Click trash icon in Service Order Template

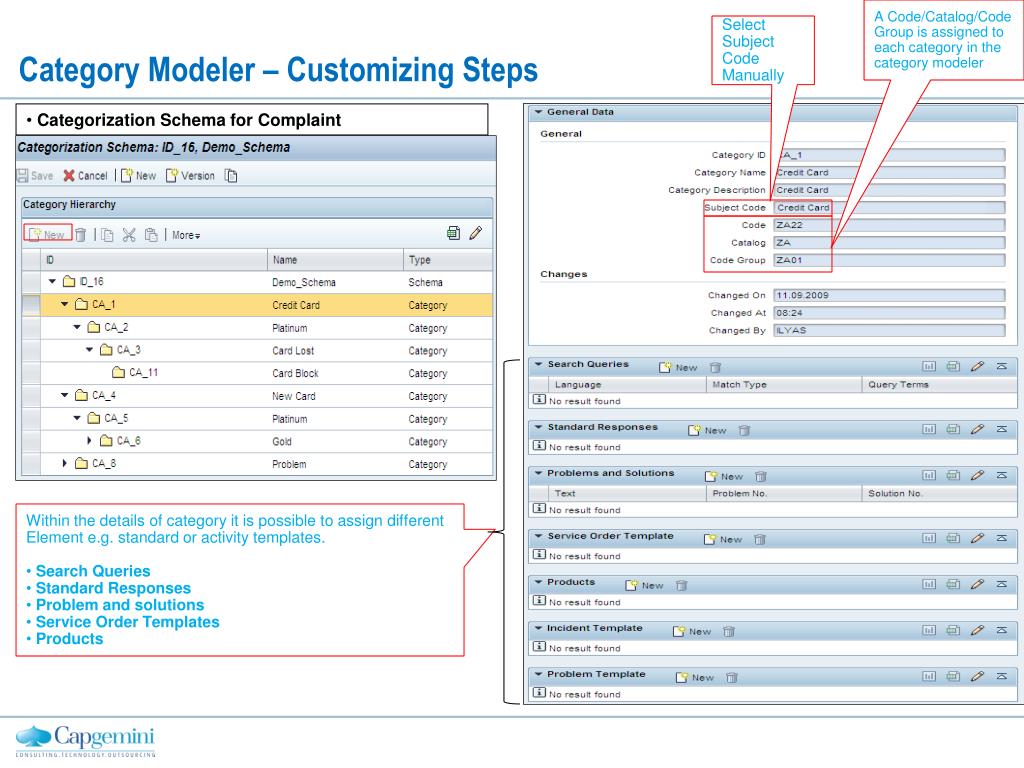tap(760, 539)
